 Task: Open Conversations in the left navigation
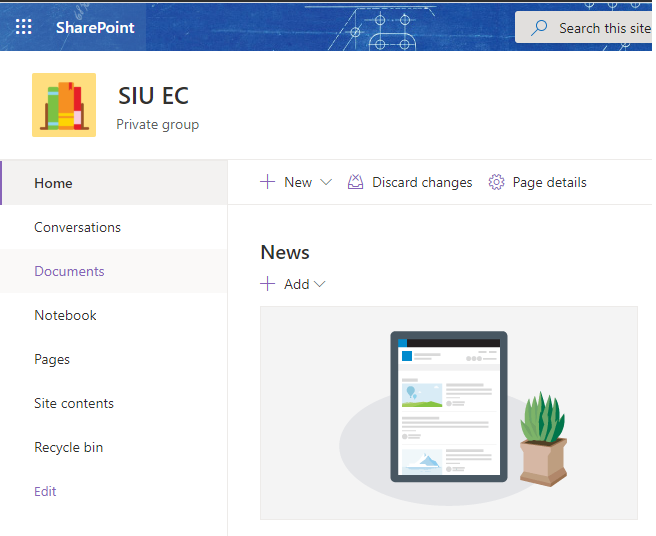(114, 227)
